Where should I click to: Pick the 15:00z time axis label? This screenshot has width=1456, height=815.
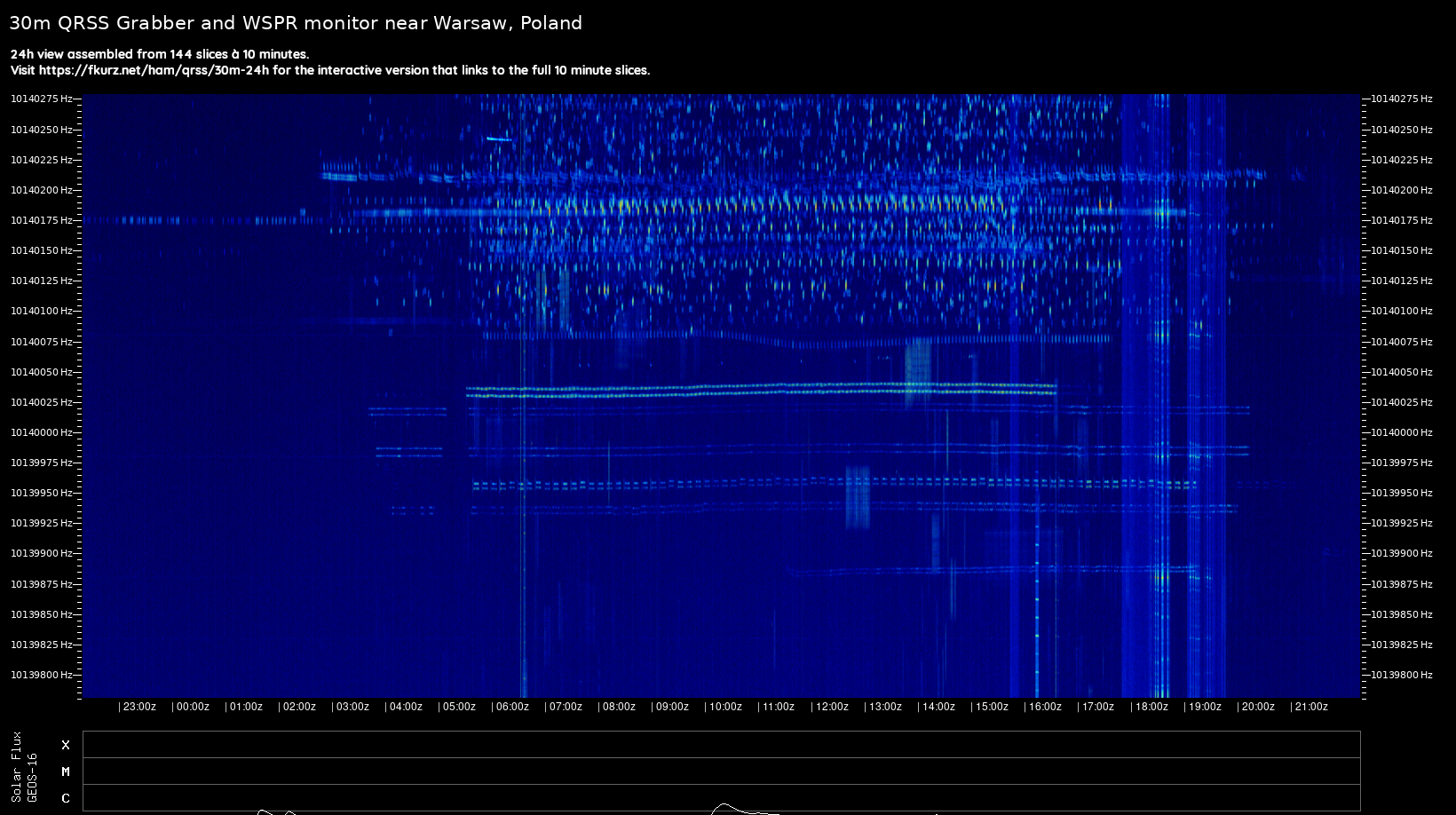click(991, 707)
